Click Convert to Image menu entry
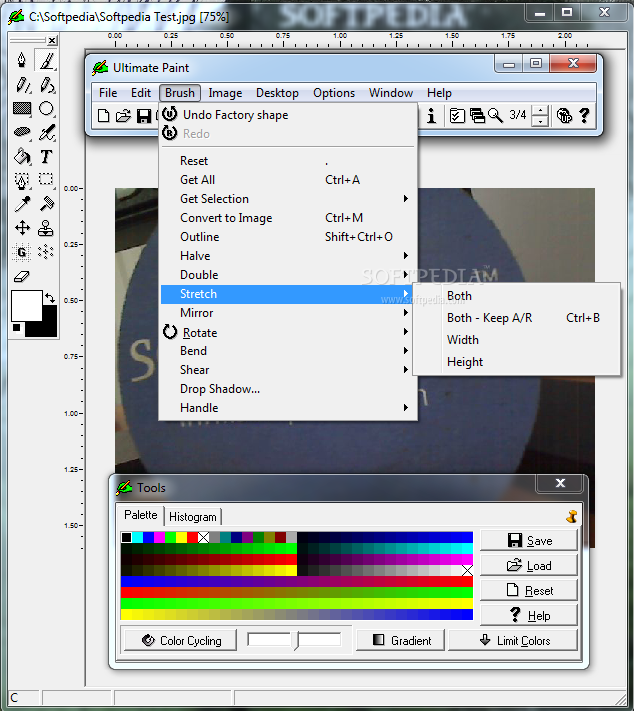 tap(288, 218)
